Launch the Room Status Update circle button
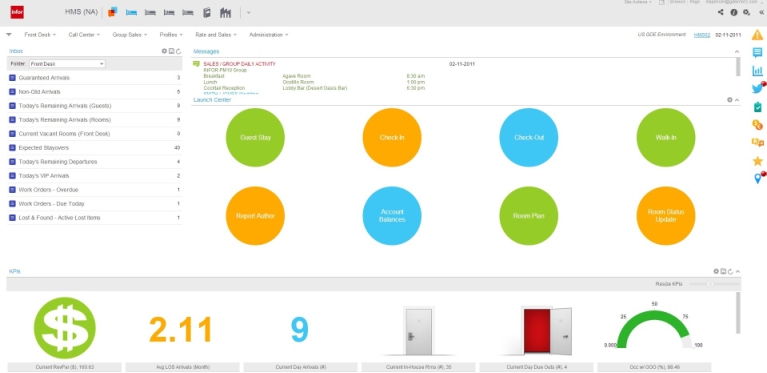767x373 pixels. click(666, 216)
